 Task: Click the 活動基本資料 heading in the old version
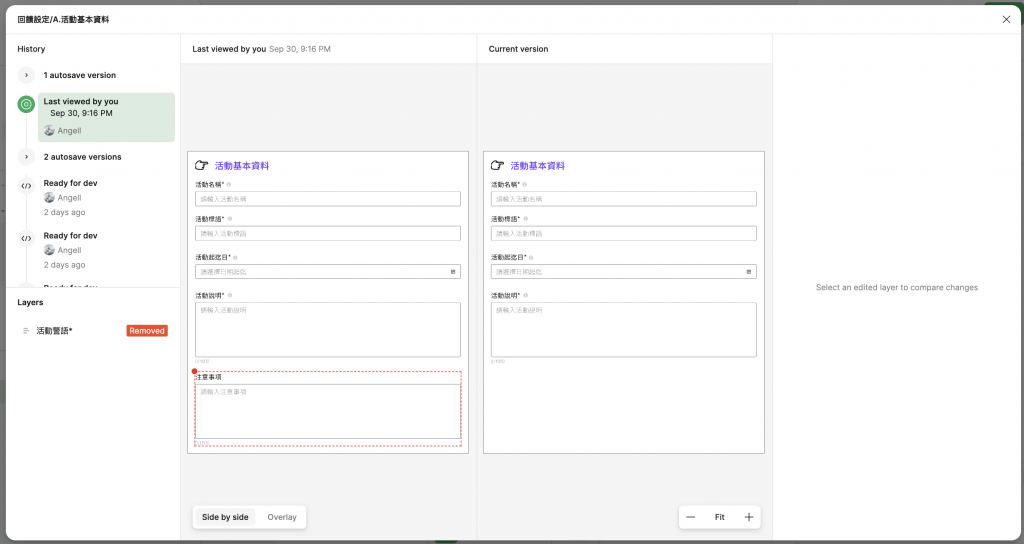(x=242, y=166)
